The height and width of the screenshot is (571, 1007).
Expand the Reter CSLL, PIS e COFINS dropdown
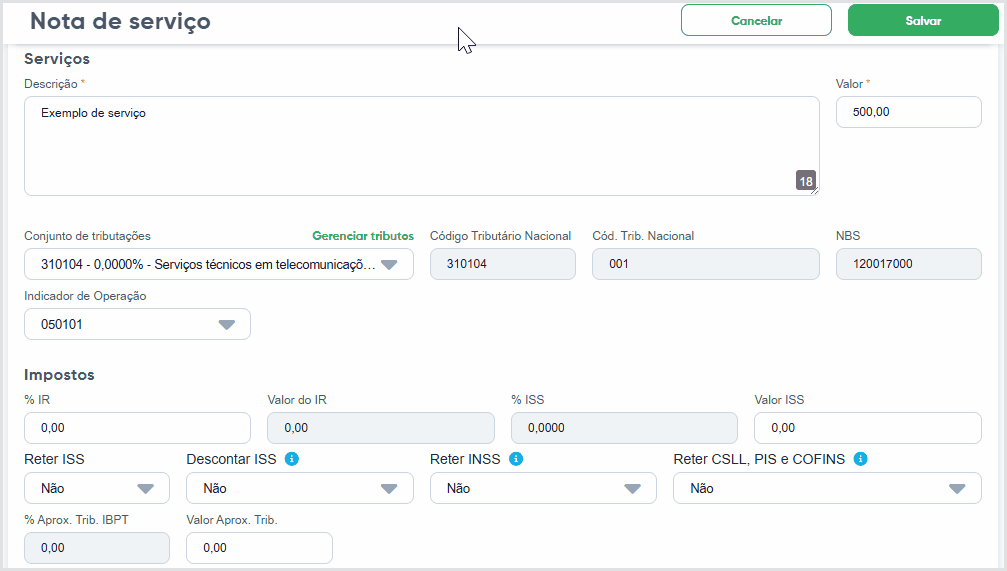click(827, 488)
